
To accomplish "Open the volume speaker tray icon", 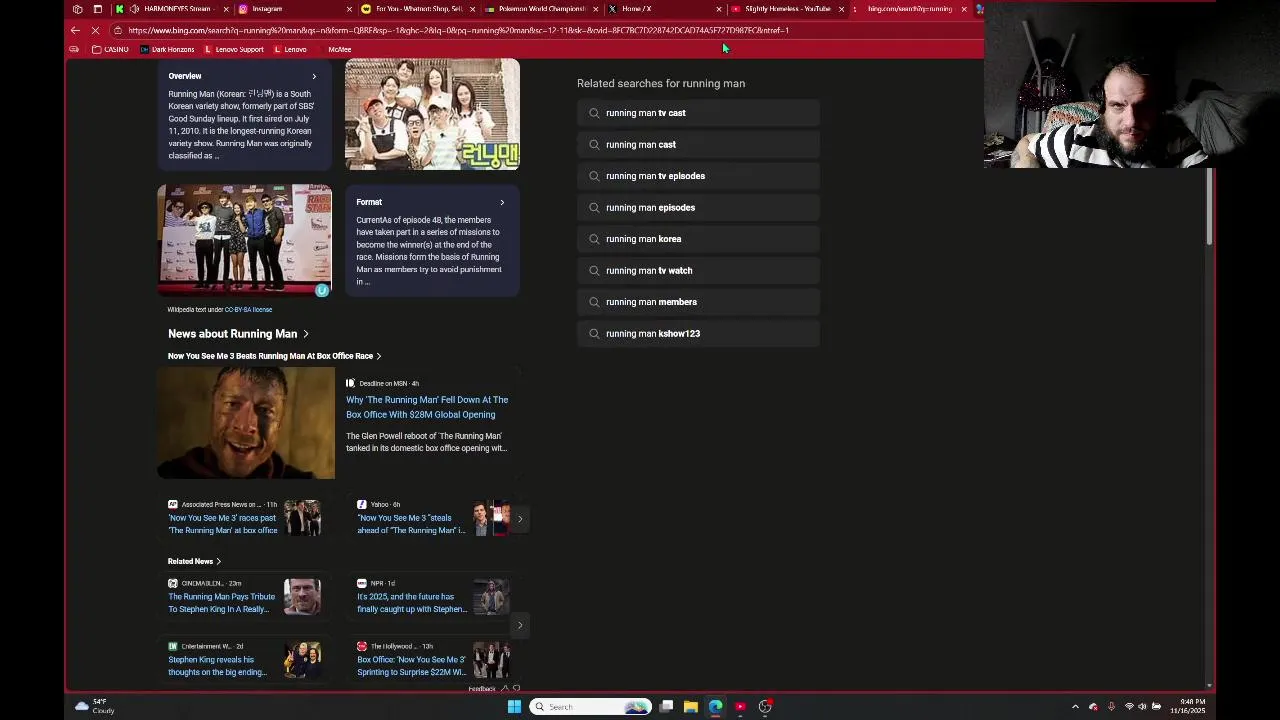I will pyautogui.click(x=1142, y=707).
